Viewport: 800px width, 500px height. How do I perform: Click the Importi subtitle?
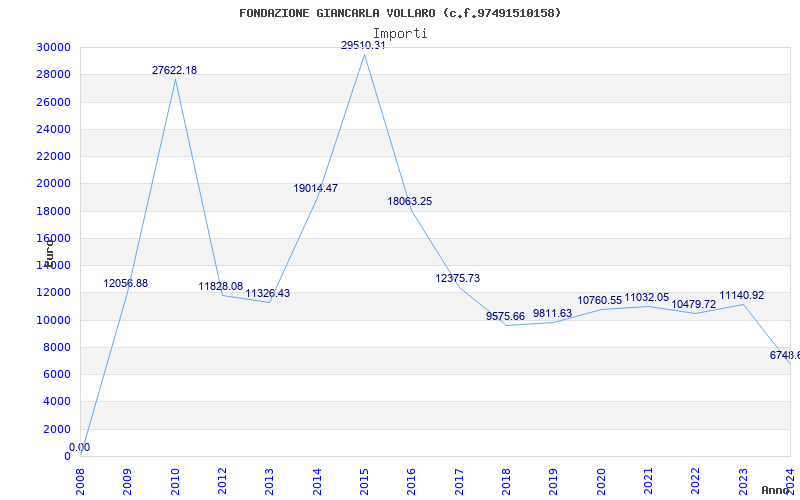point(400,34)
